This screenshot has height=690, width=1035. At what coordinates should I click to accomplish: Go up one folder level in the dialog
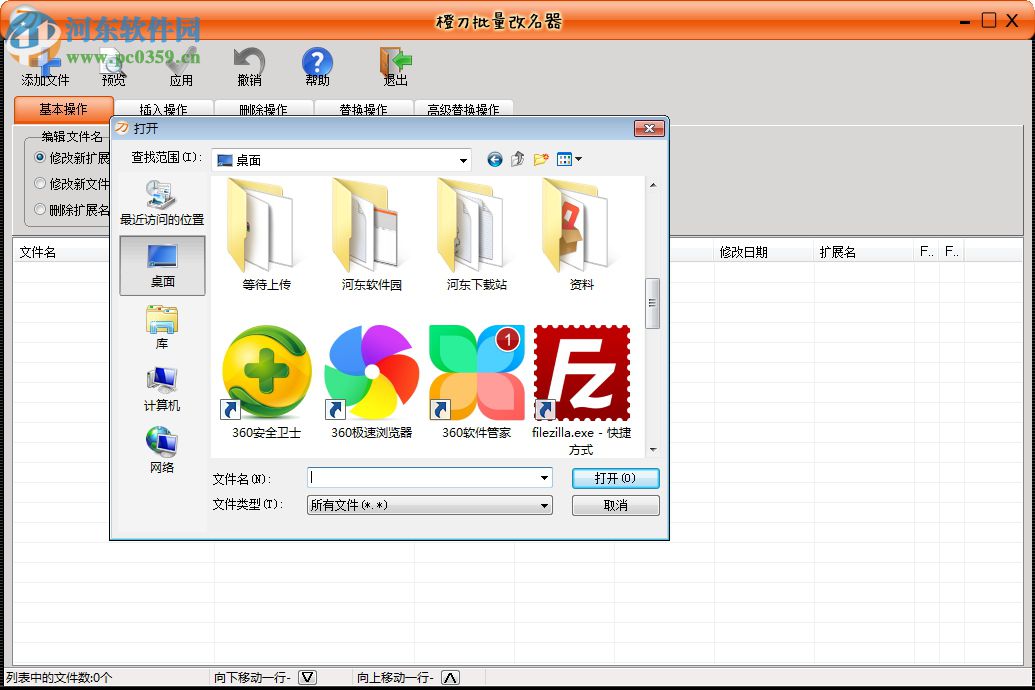pyautogui.click(x=516, y=158)
